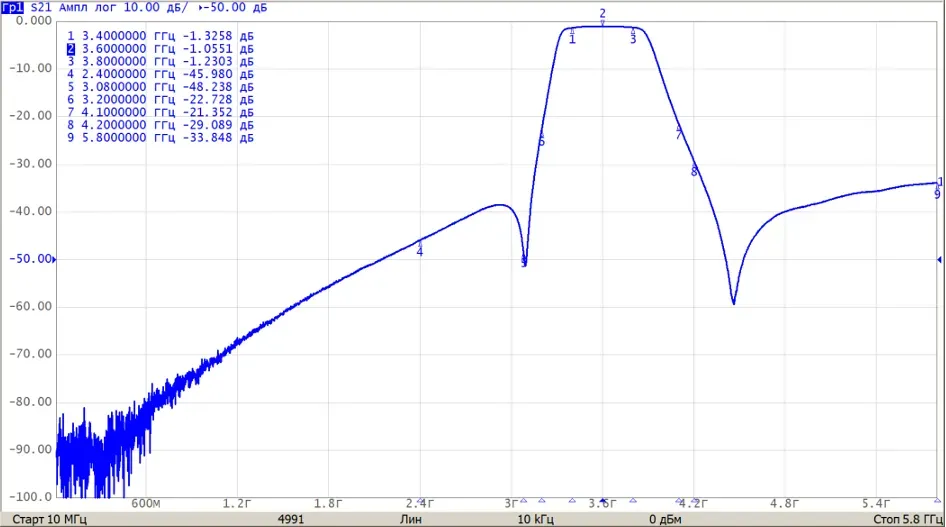Click the 10 kГц IF bandwidth field
The width and height of the screenshot is (946, 527).
535,519
